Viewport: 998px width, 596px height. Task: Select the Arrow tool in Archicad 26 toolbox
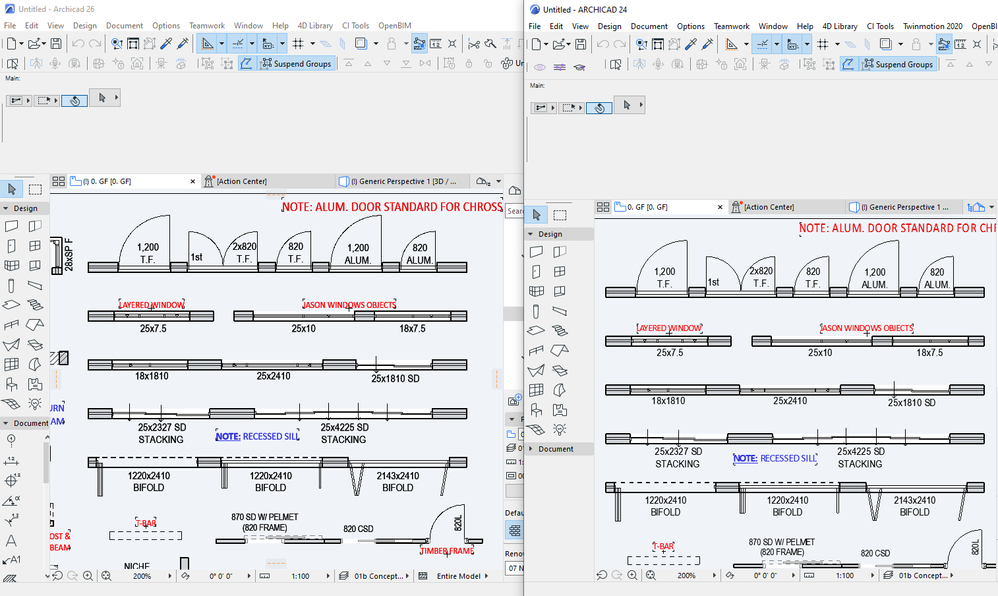click(x=12, y=189)
